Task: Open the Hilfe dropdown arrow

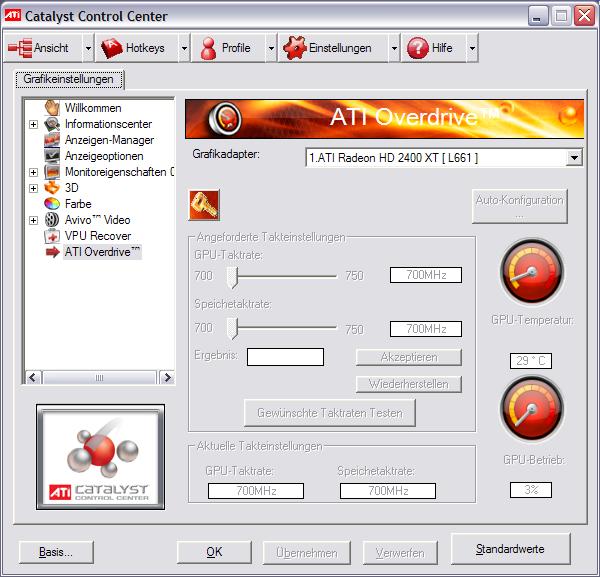Action: (x=472, y=48)
